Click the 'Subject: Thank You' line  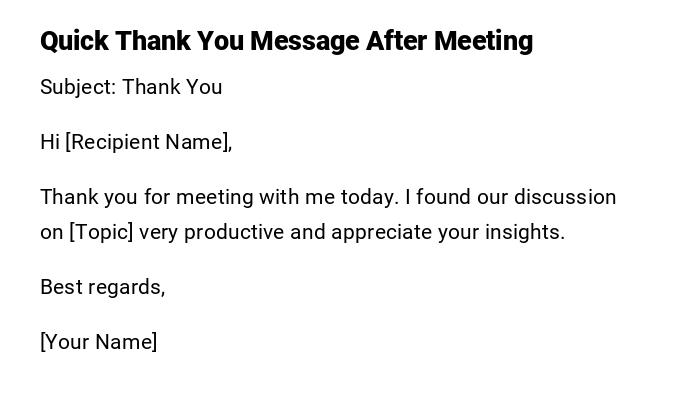coord(131,88)
